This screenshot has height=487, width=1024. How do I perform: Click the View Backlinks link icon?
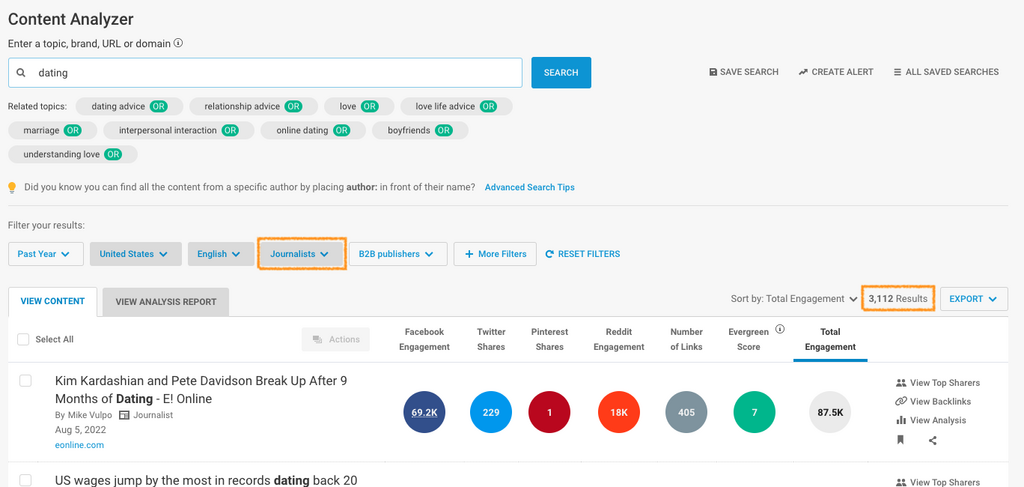(x=901, y=402)
